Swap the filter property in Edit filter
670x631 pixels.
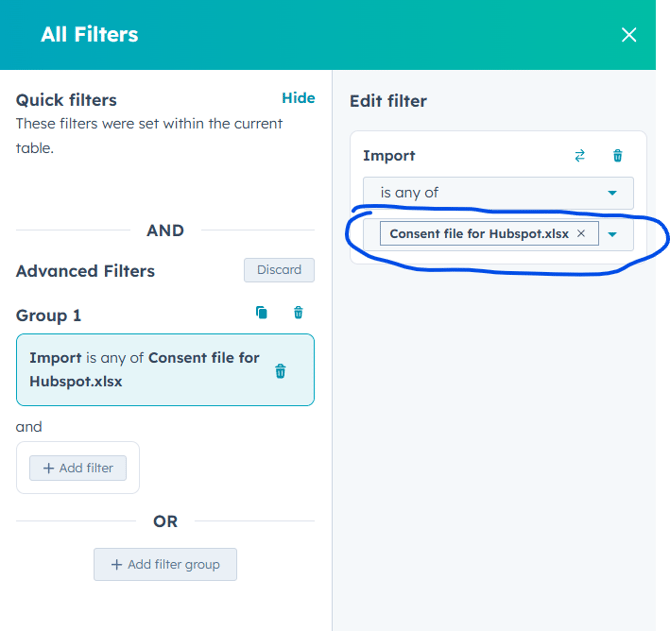580,156
